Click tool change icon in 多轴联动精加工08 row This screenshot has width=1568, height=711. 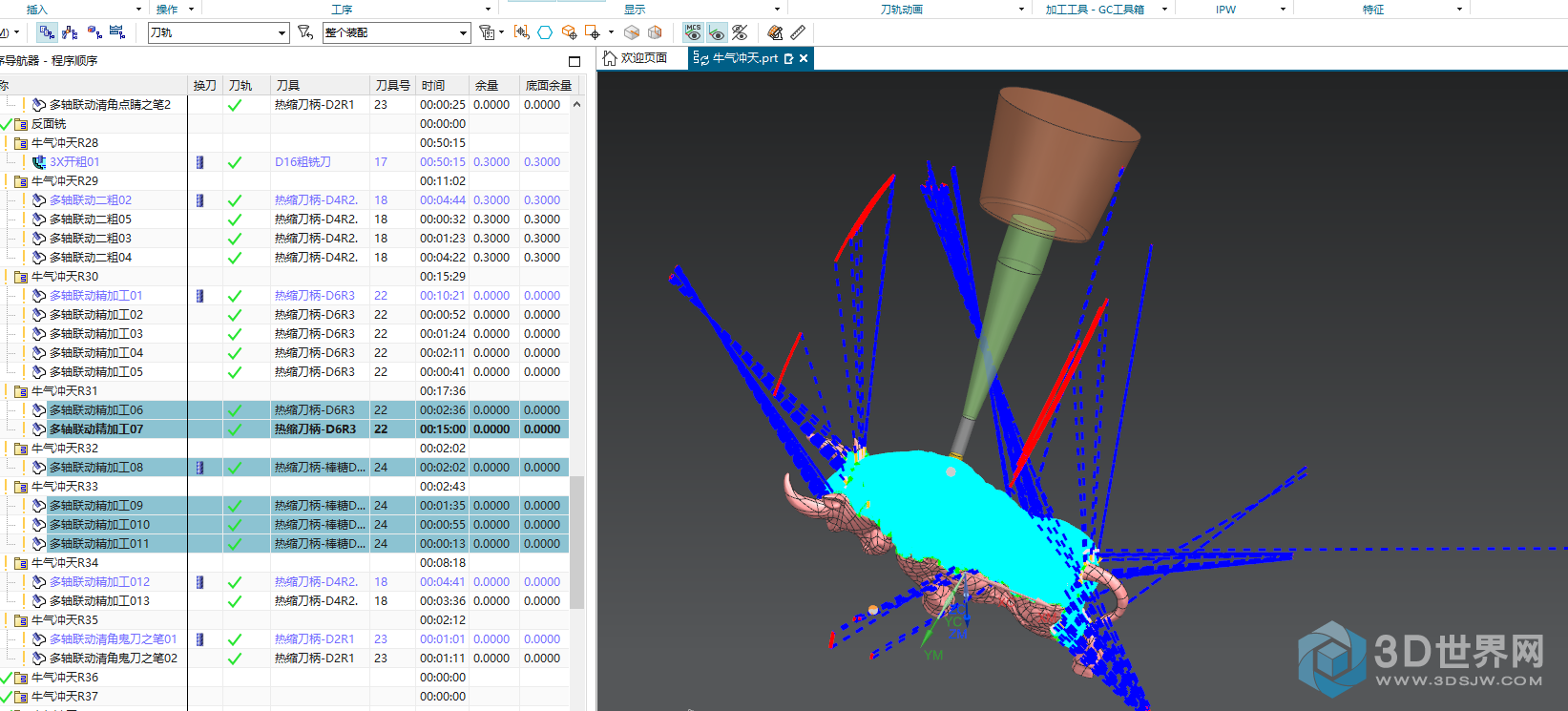(x=199, y=468)
